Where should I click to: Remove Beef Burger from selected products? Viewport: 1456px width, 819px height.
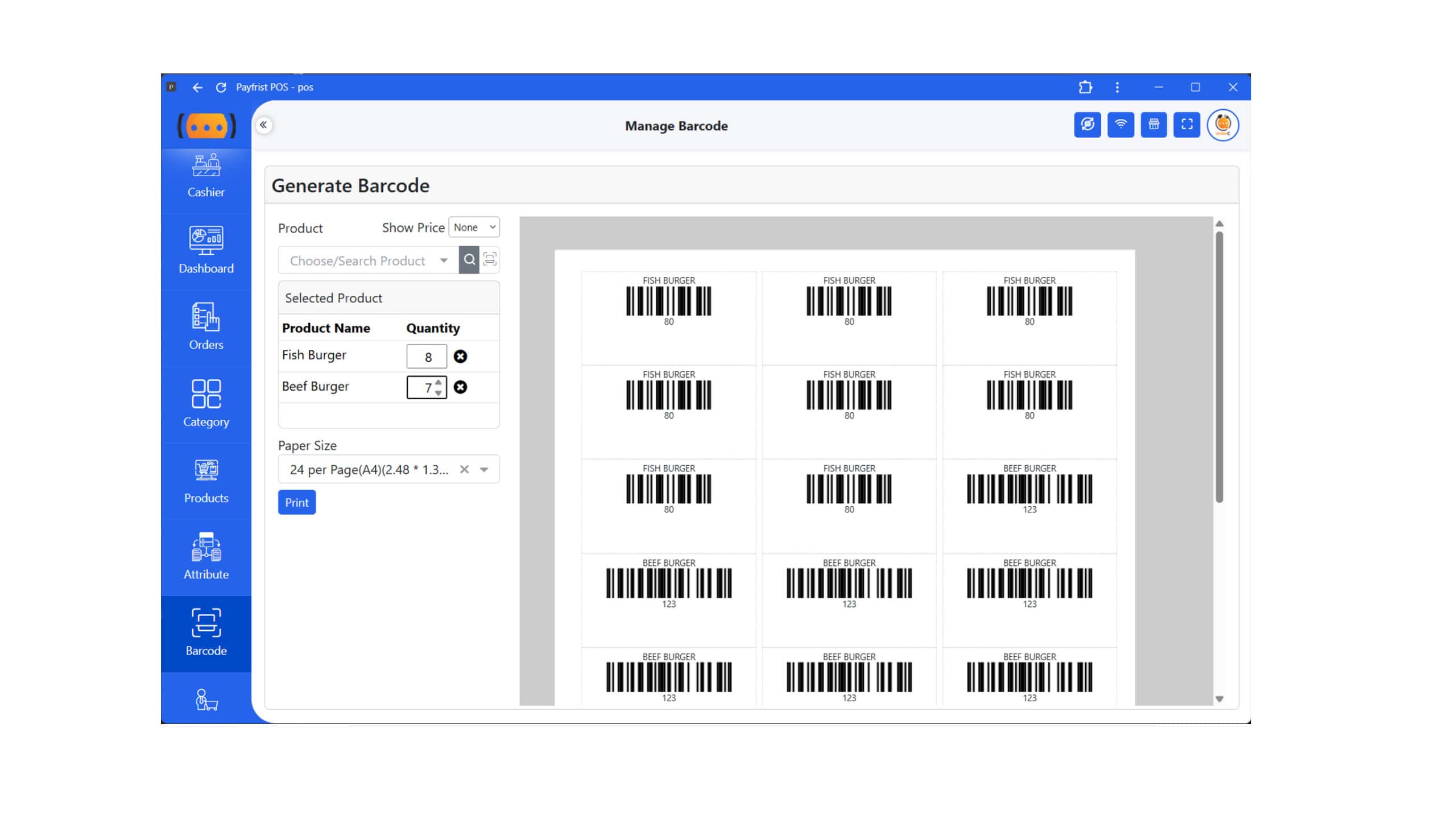pos(460,387)
